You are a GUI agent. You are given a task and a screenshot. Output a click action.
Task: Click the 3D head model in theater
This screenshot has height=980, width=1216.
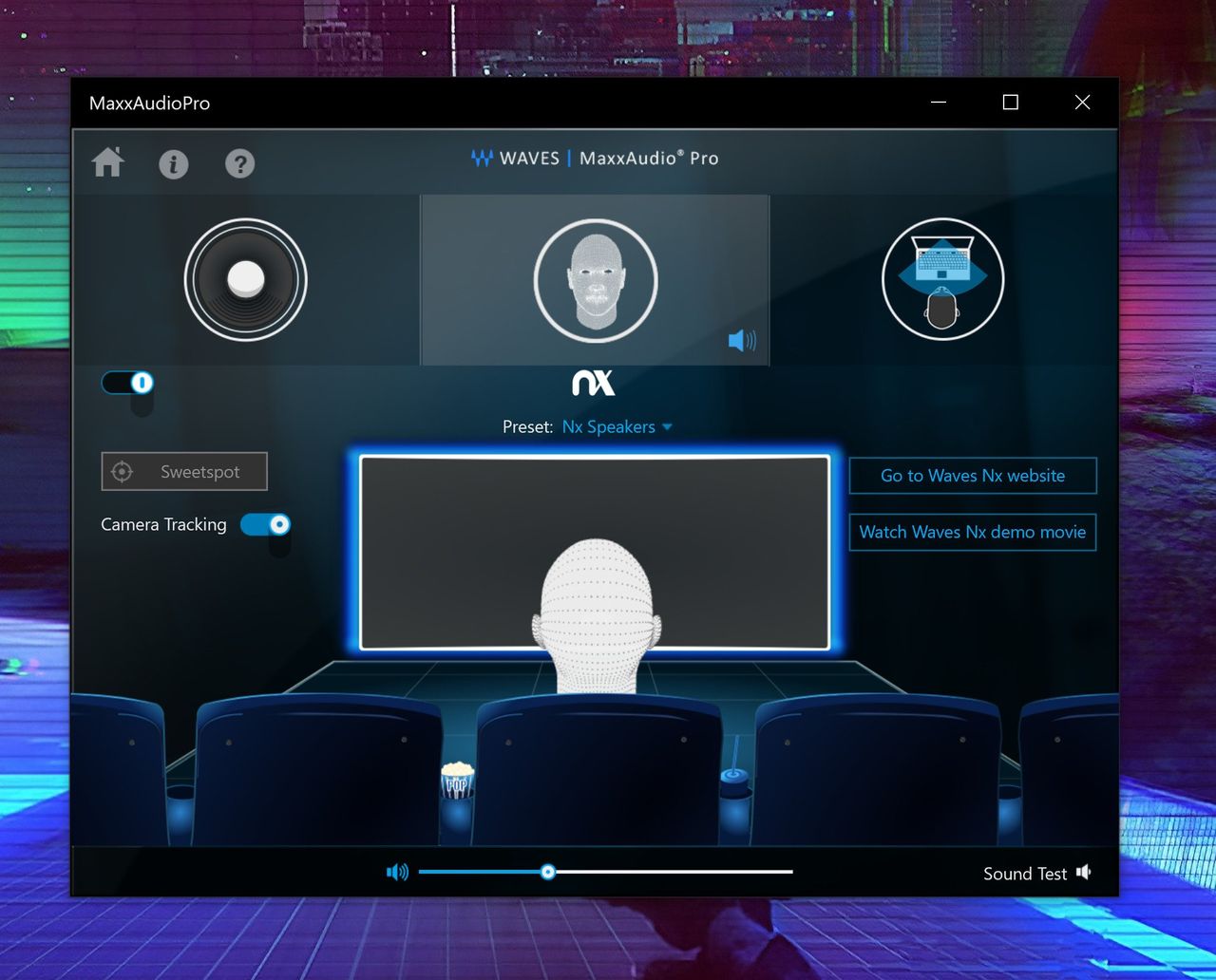pyautogui.click(x=597, y=617)
